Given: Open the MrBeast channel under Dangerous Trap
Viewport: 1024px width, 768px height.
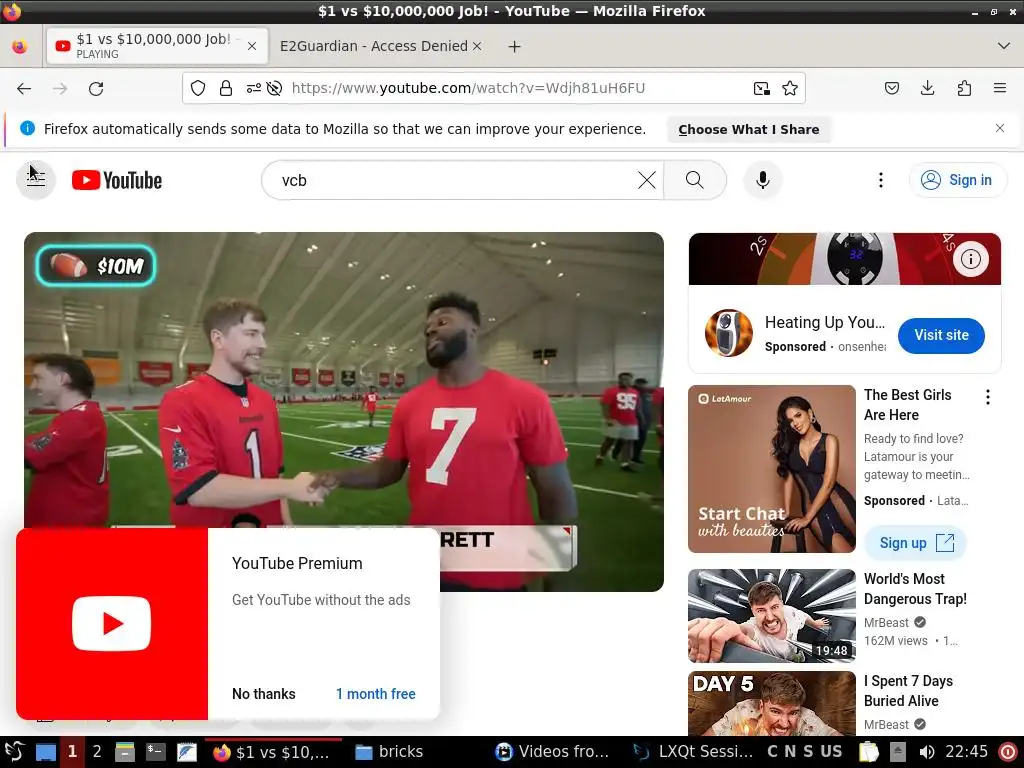Looking at the screenshot, I should pyautogui.click(x=886, y=622).
